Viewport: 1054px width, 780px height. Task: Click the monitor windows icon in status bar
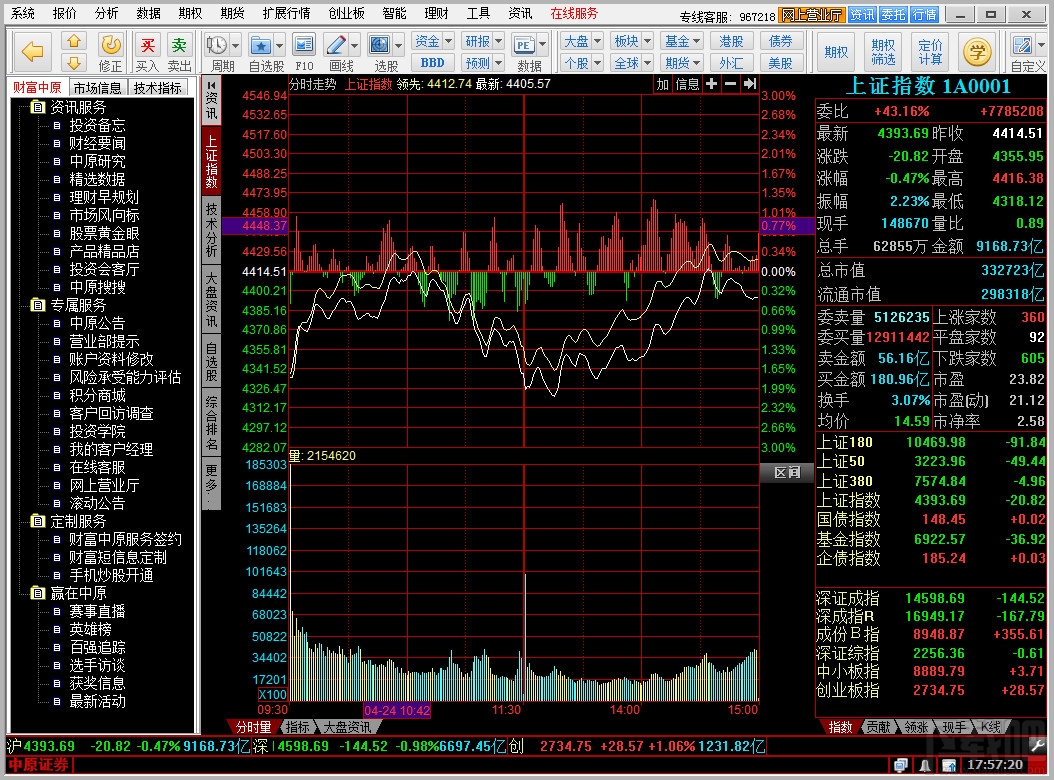point(901,765)
